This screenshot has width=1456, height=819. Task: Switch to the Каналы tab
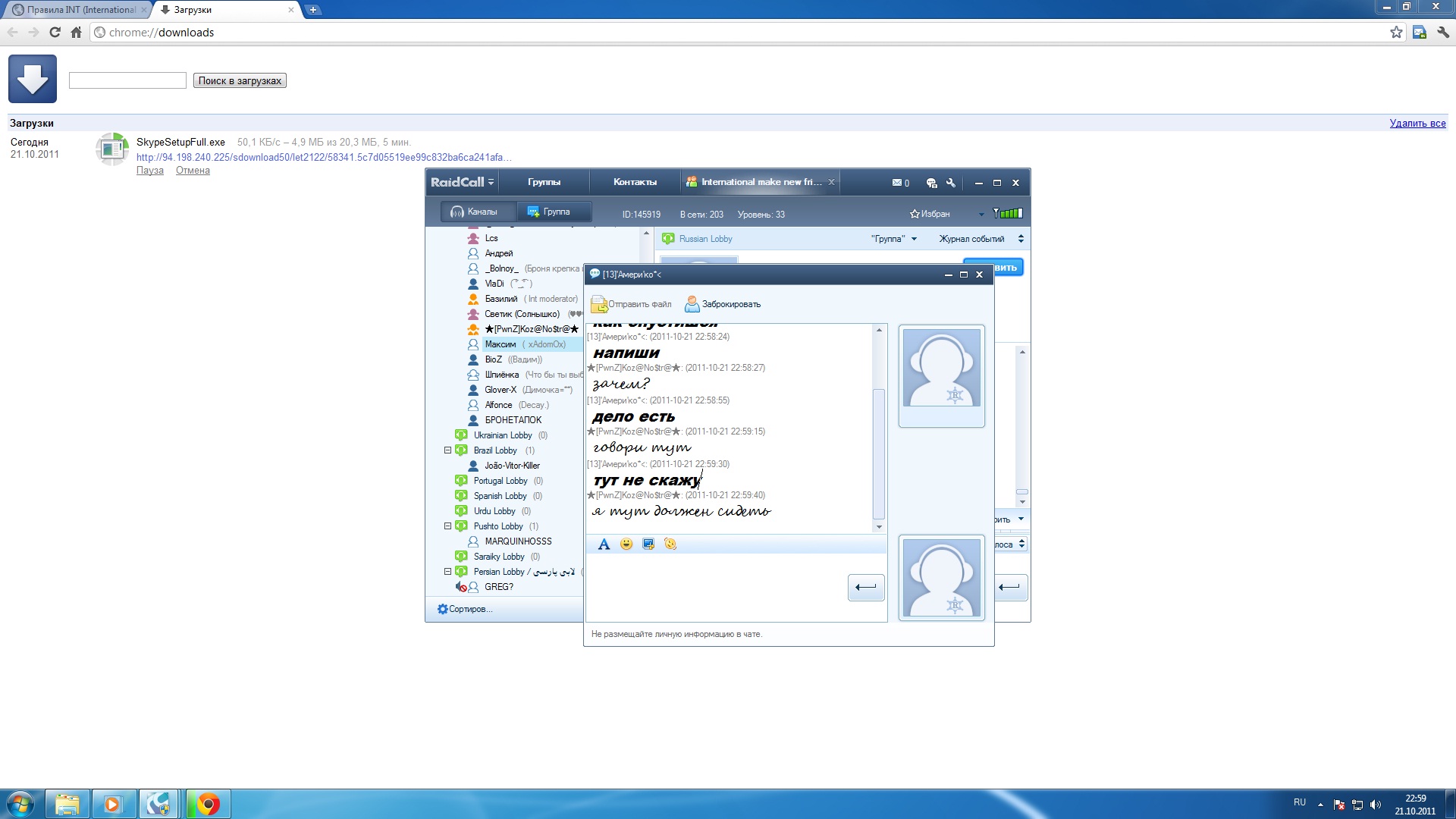click(475, 212)
